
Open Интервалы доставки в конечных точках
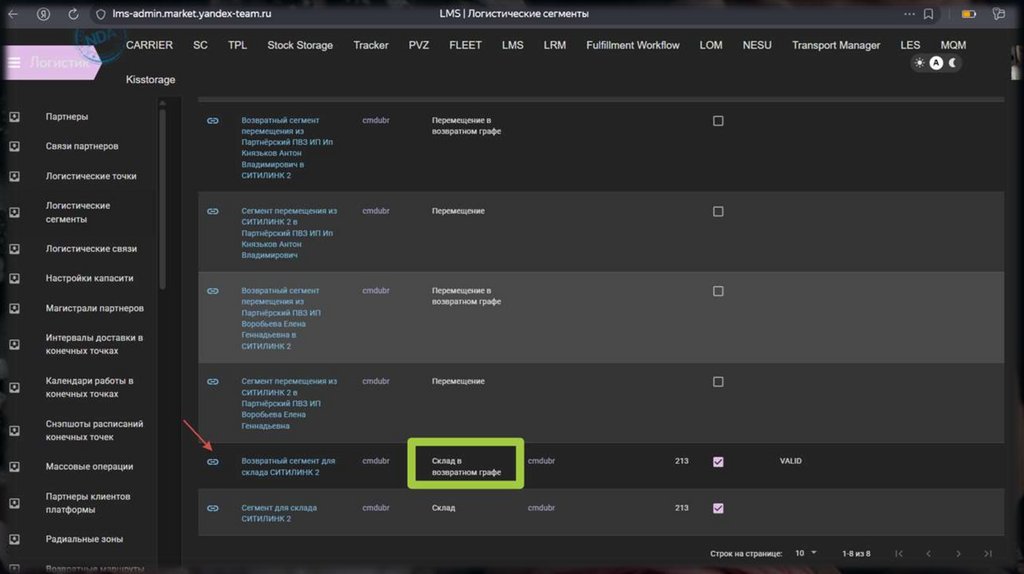coord(94,344)
